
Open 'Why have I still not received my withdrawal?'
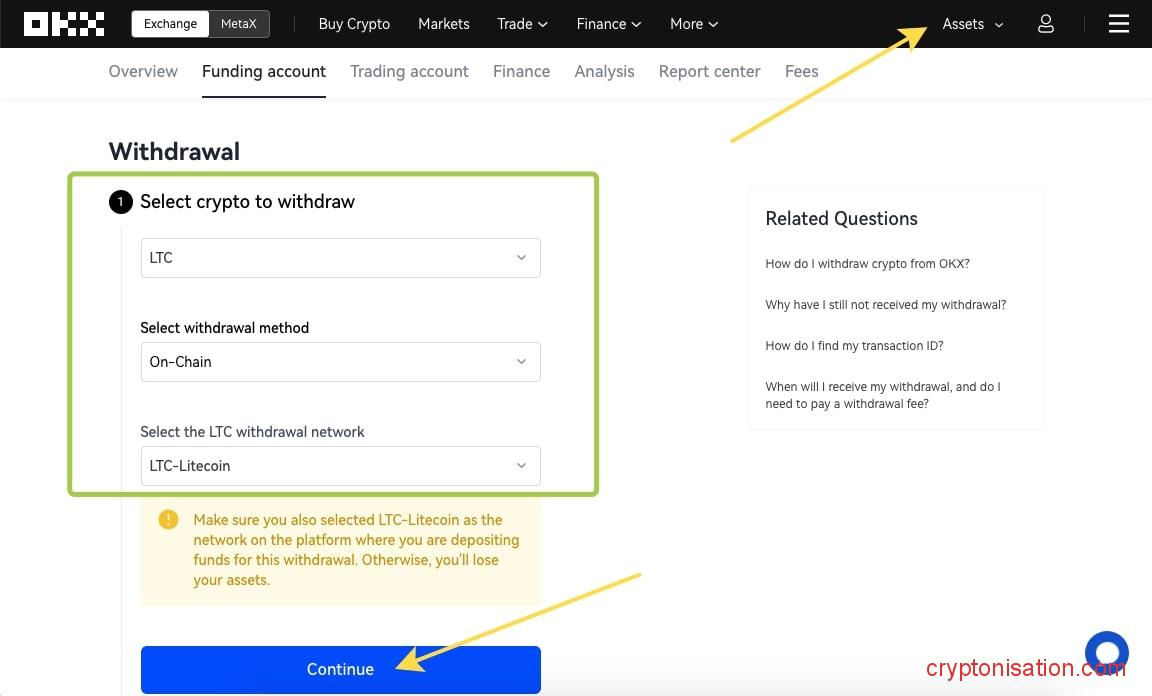885,305
